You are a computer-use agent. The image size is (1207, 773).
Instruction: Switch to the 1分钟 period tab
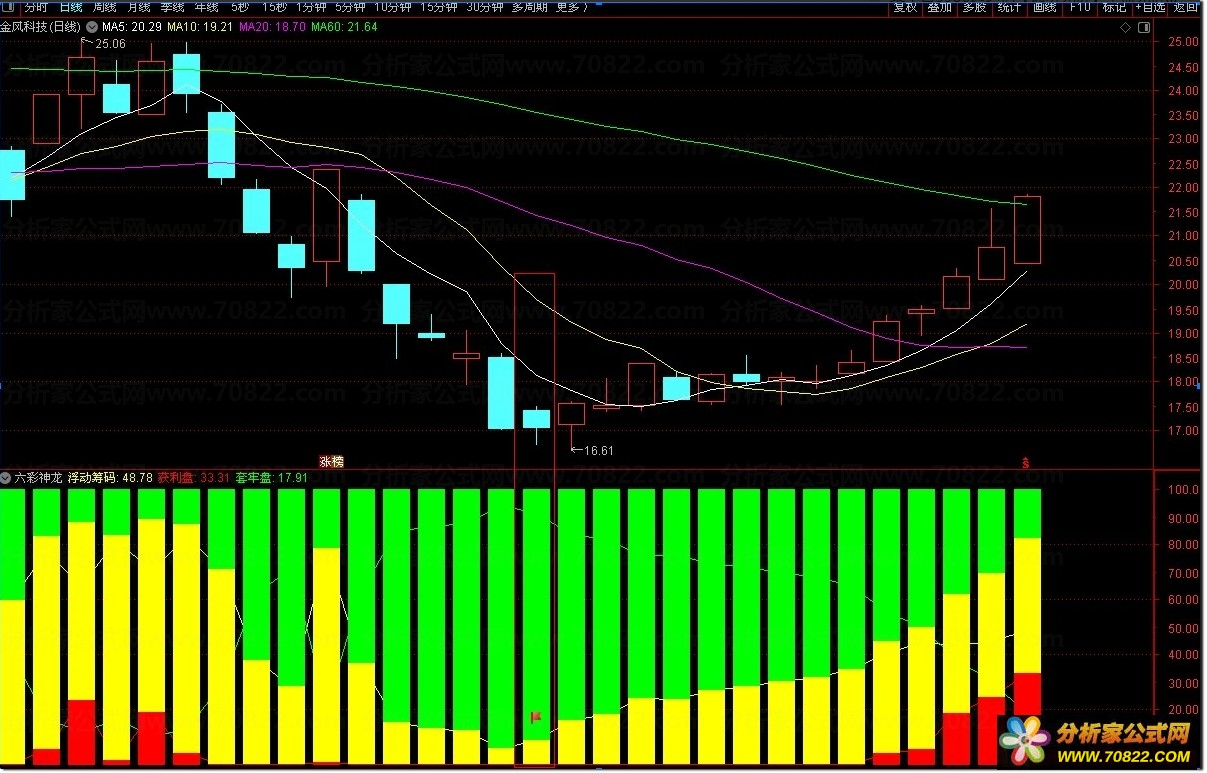312,7
